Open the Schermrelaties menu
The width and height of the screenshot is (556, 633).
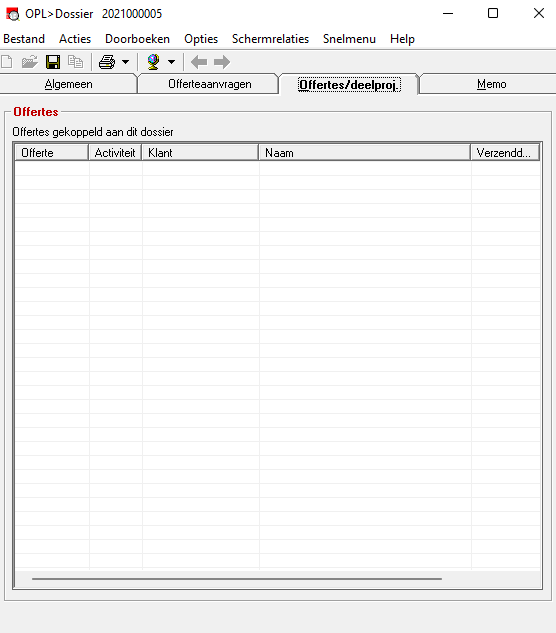[x=270, y=39]
